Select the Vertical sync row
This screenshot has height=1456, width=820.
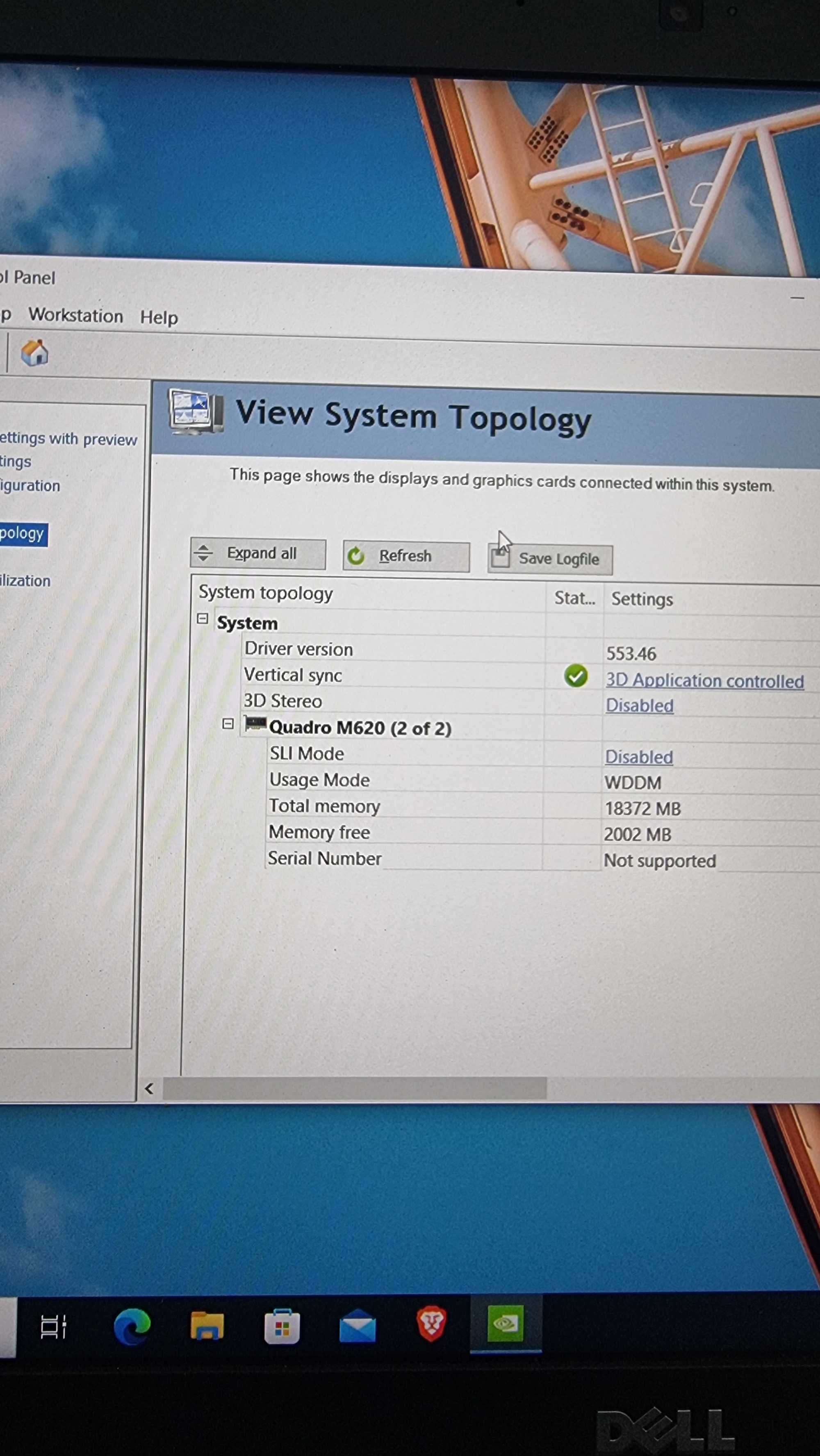point(293,675)
